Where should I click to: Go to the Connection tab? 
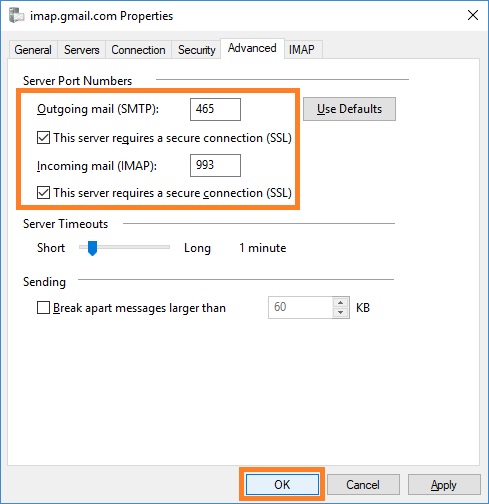pyautogui.click(x=138, y=50)
